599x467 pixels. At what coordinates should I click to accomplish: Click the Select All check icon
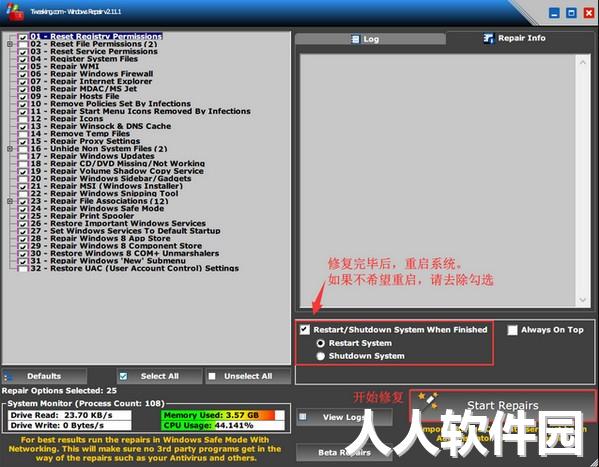click(x=123, y=376)
